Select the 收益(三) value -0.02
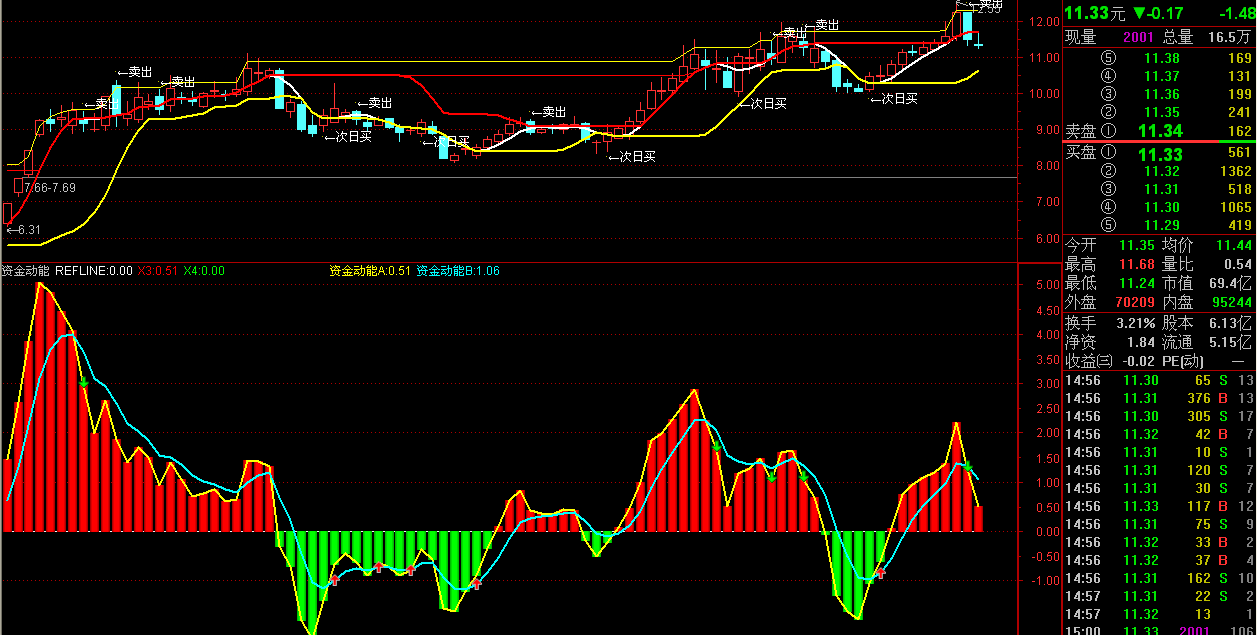1258x635 pixels. click(x=1138, y=361)
